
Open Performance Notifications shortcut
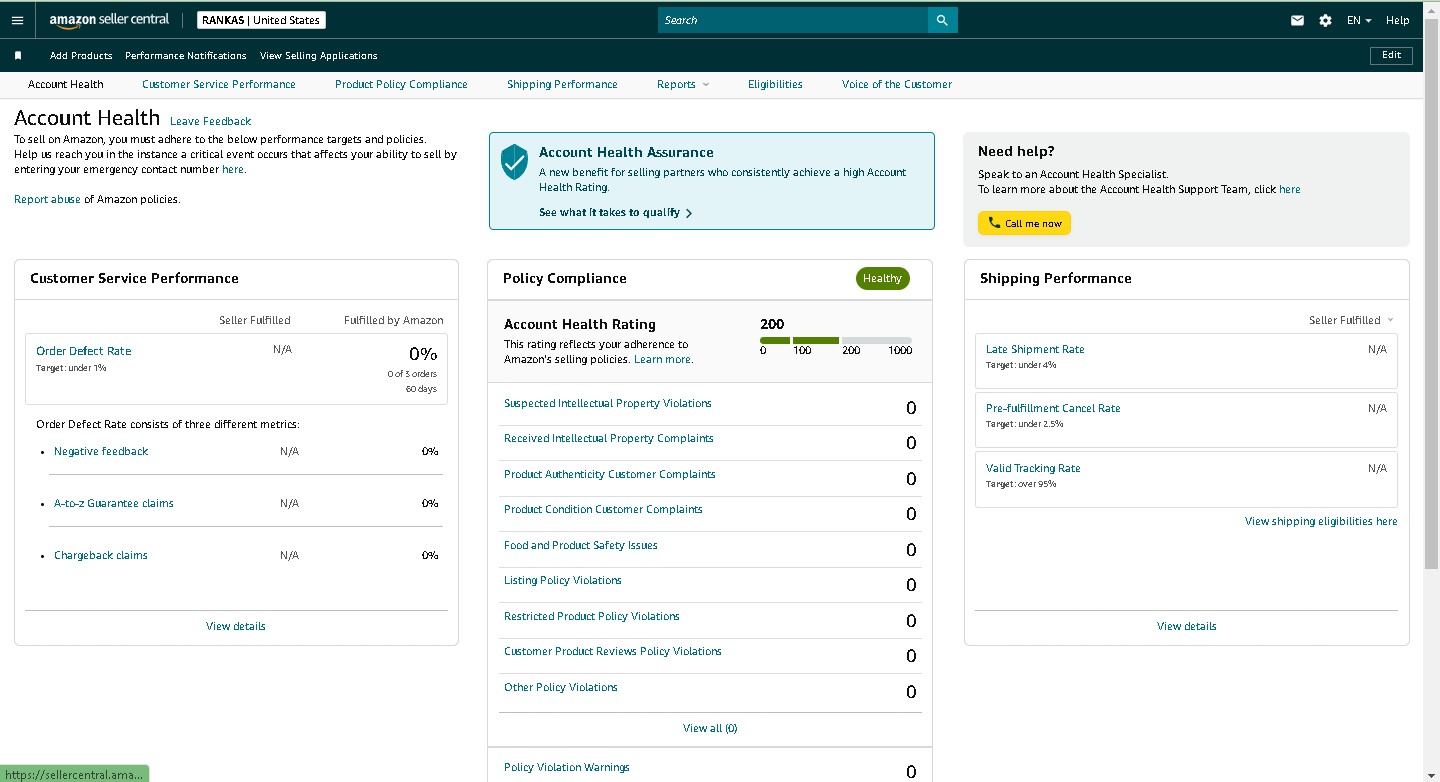pos(186,56)
